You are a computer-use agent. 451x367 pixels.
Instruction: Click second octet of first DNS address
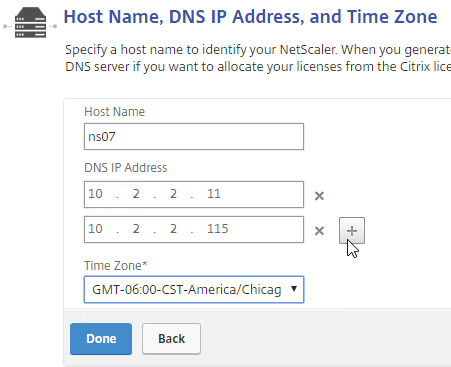pos(136,194)
